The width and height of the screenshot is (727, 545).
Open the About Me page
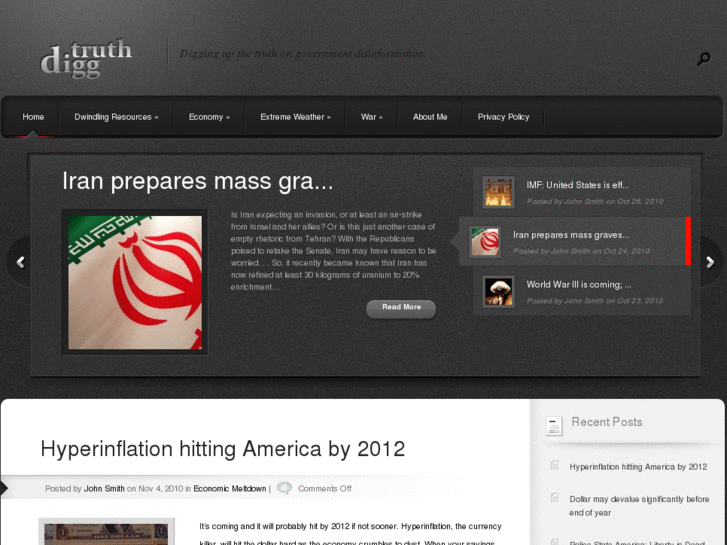[430, 117]
